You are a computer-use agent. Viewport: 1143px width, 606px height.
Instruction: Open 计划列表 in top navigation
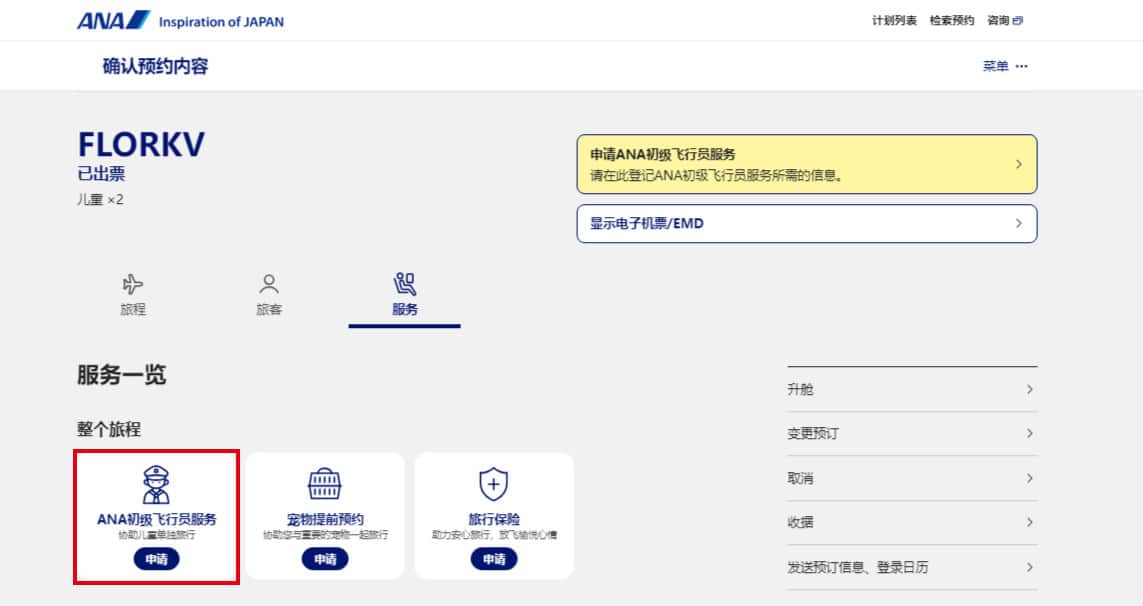click(x=894, y=21)
